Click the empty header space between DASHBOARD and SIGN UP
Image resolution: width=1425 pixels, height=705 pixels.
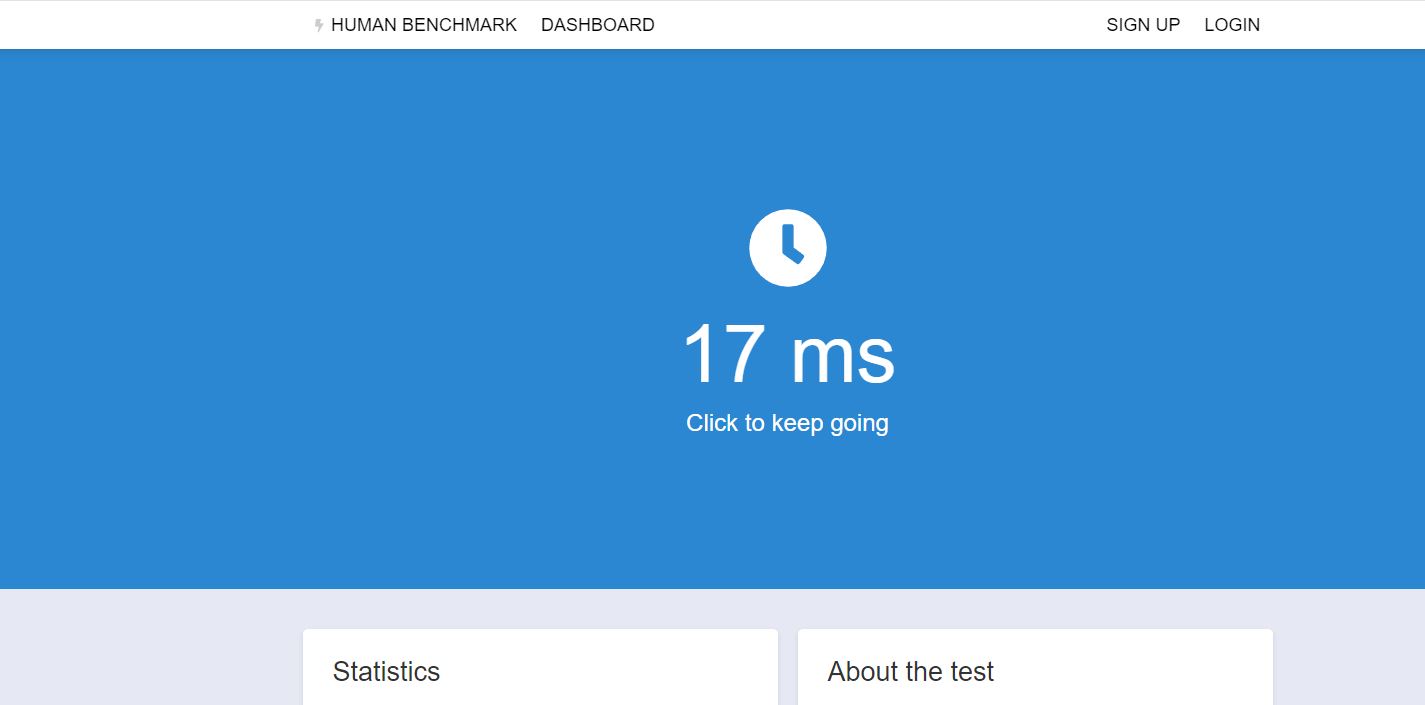click(x=880, y=25)
